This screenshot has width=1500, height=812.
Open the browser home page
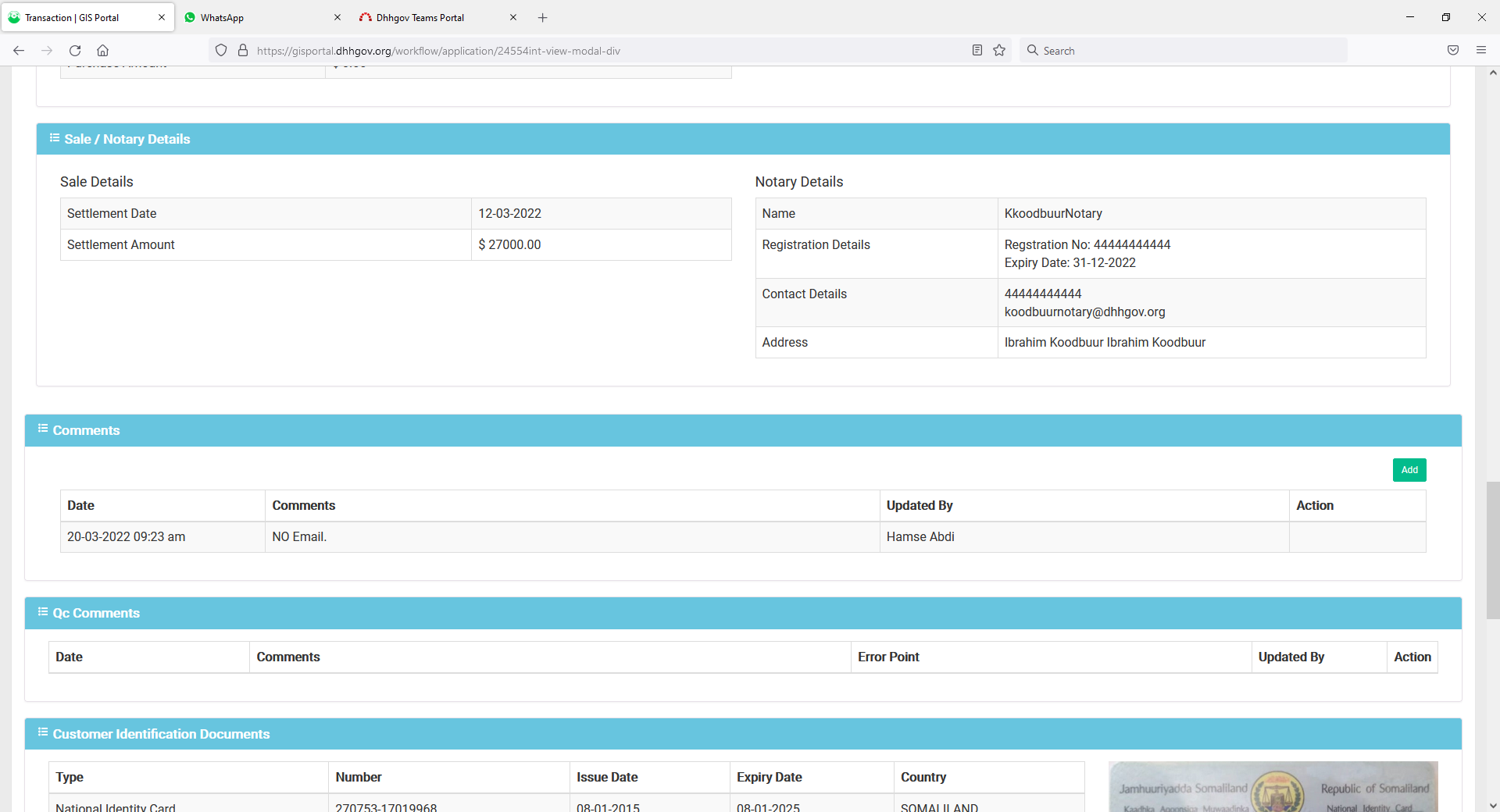102,51
